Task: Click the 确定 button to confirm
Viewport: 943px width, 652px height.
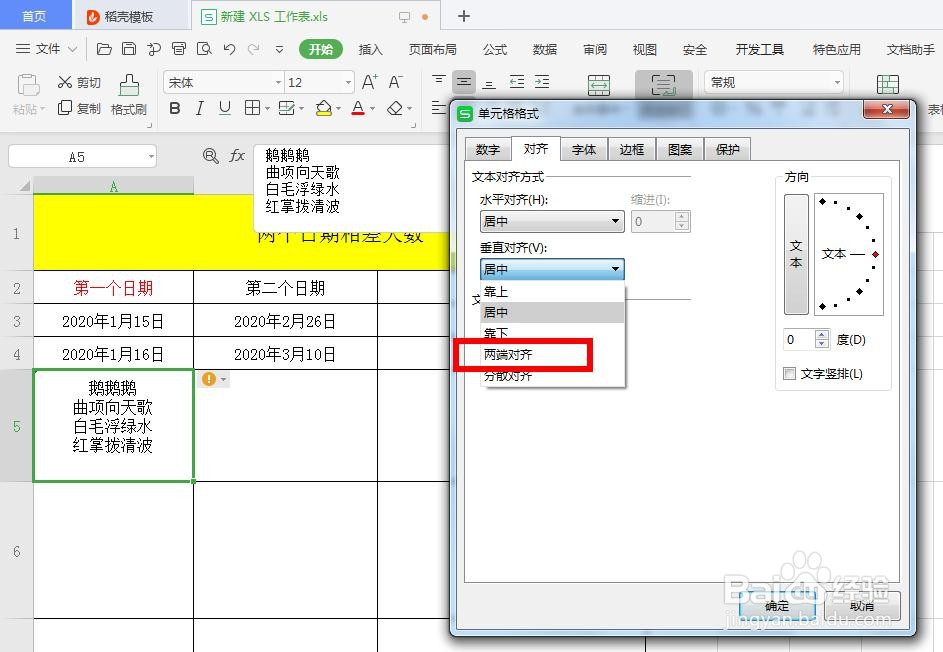Action: (x=777, y=606)
